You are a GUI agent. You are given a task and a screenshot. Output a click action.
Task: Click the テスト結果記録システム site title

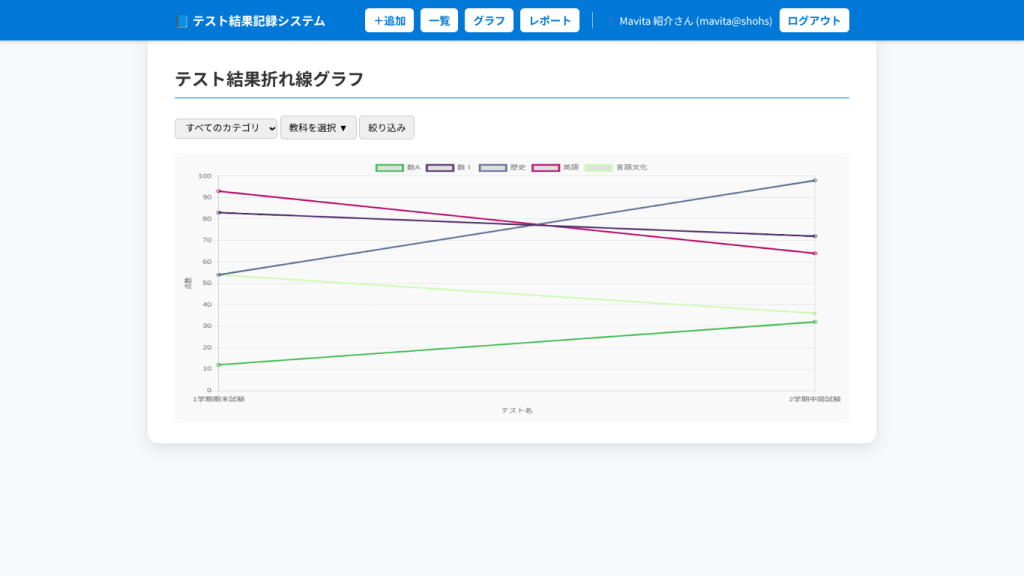pyautogui.click(x=258, y=21)
